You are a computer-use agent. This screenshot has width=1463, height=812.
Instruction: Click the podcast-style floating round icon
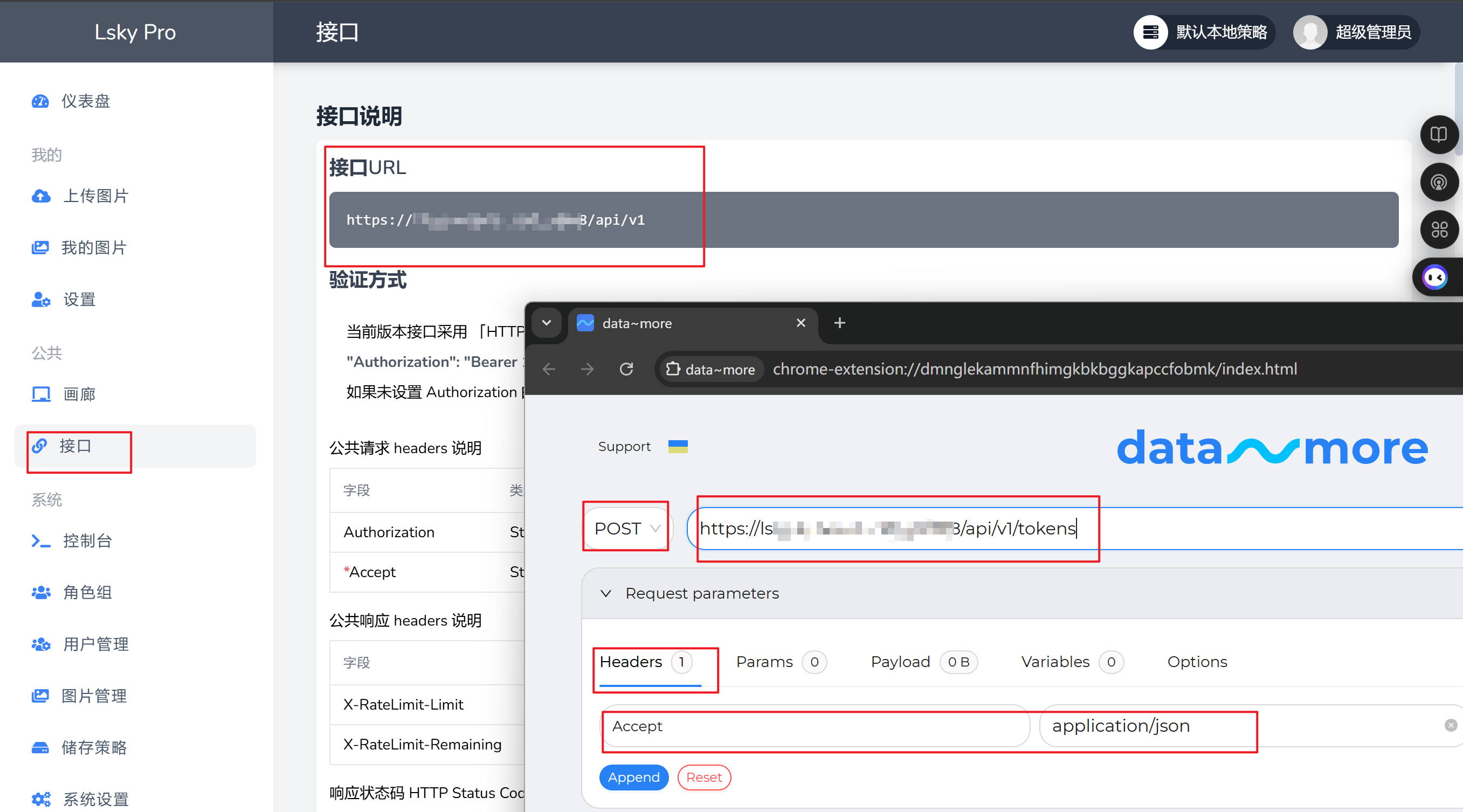pyautogui.click(x=1438, y=182)
